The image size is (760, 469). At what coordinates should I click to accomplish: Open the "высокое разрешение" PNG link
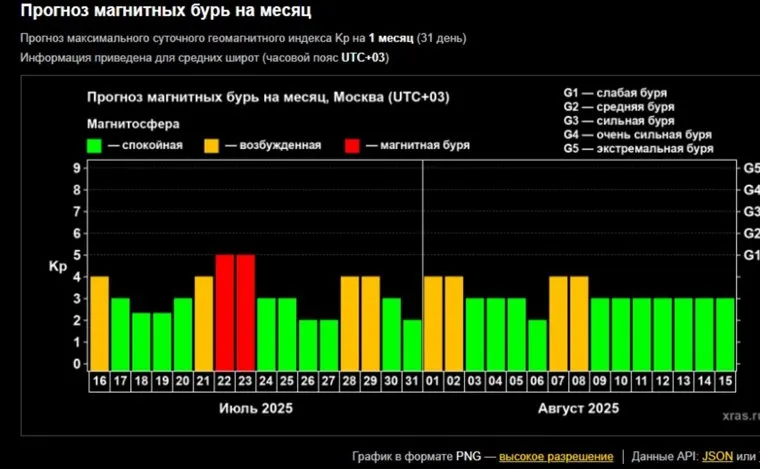pos(556,456)
